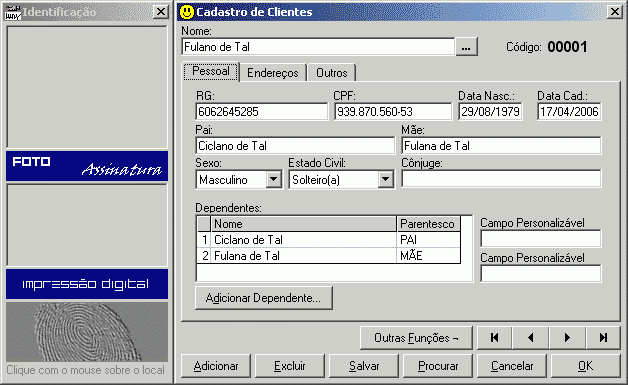Click the PAI parentesco cell

click(429, 240)
